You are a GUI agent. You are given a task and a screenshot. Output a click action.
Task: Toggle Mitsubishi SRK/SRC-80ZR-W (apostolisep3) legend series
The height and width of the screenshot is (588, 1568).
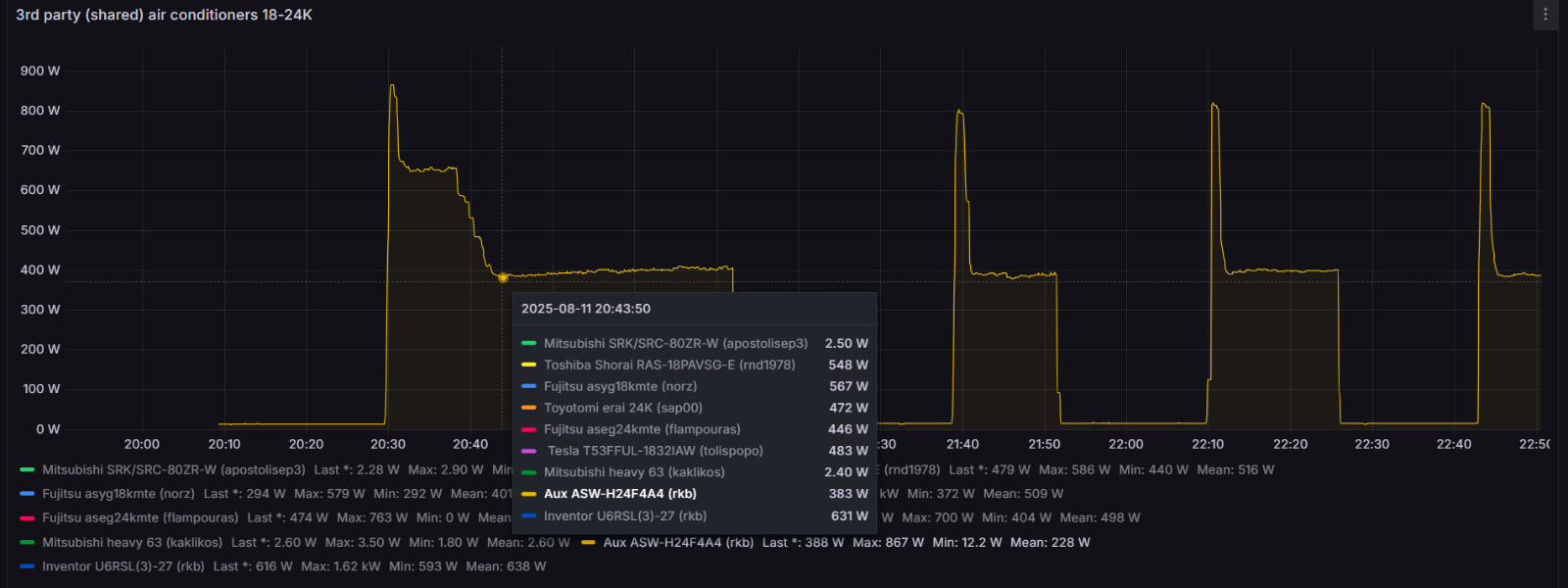[x=173, y=470]
